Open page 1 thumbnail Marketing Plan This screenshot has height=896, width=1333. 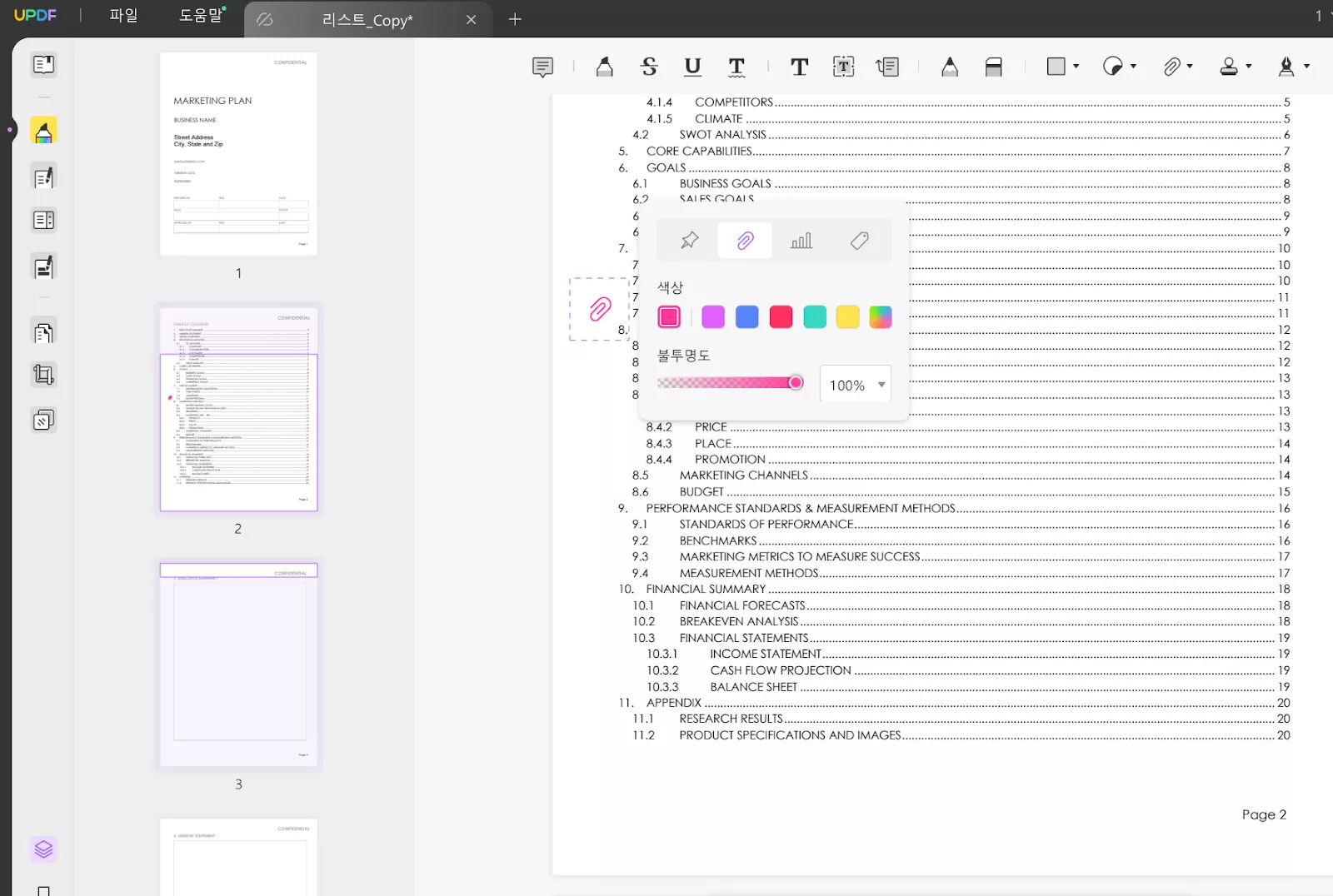click(238, 154)
